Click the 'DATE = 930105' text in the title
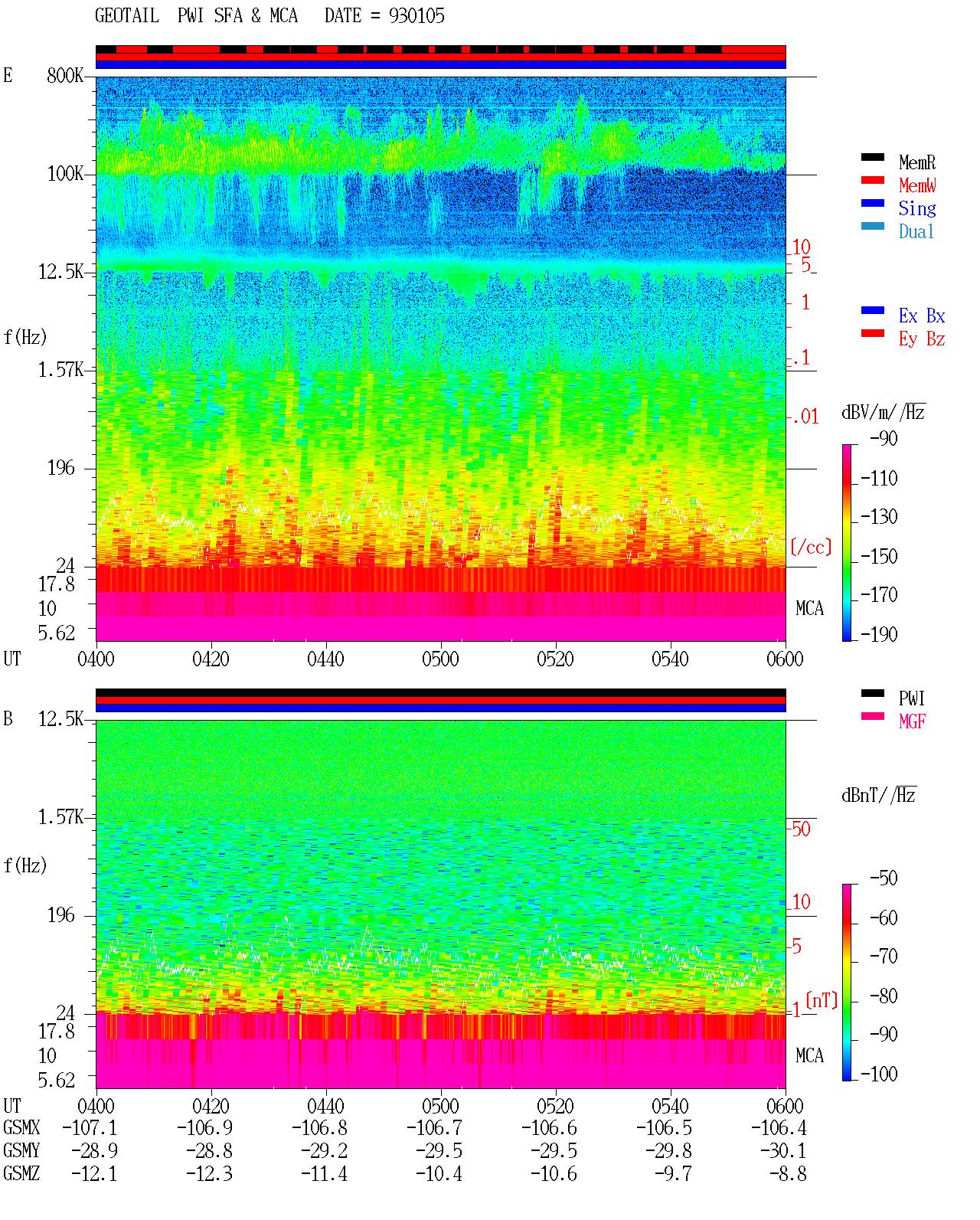980x1220 pixels. [384, 16]
